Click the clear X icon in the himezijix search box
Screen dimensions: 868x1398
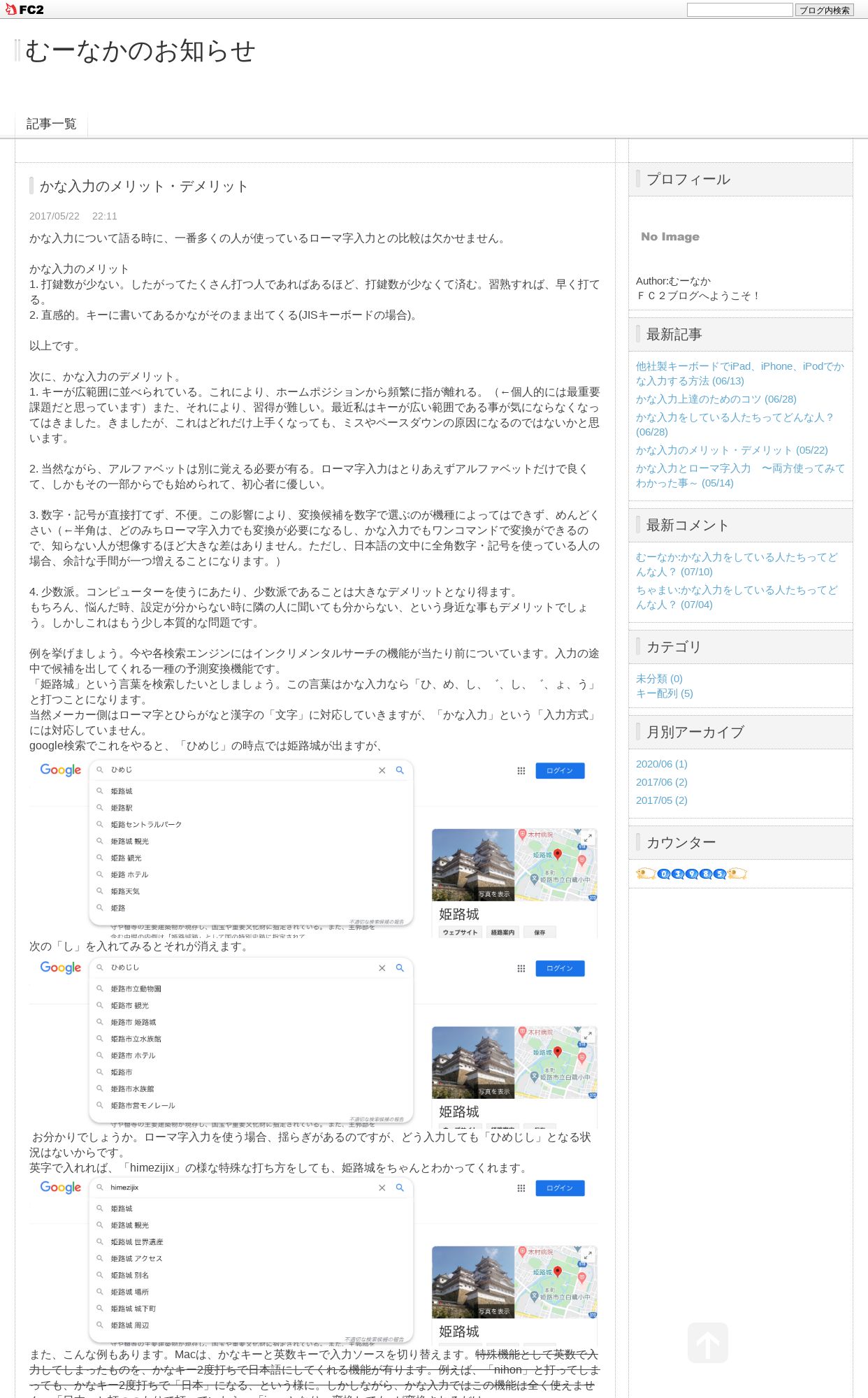382,1188
